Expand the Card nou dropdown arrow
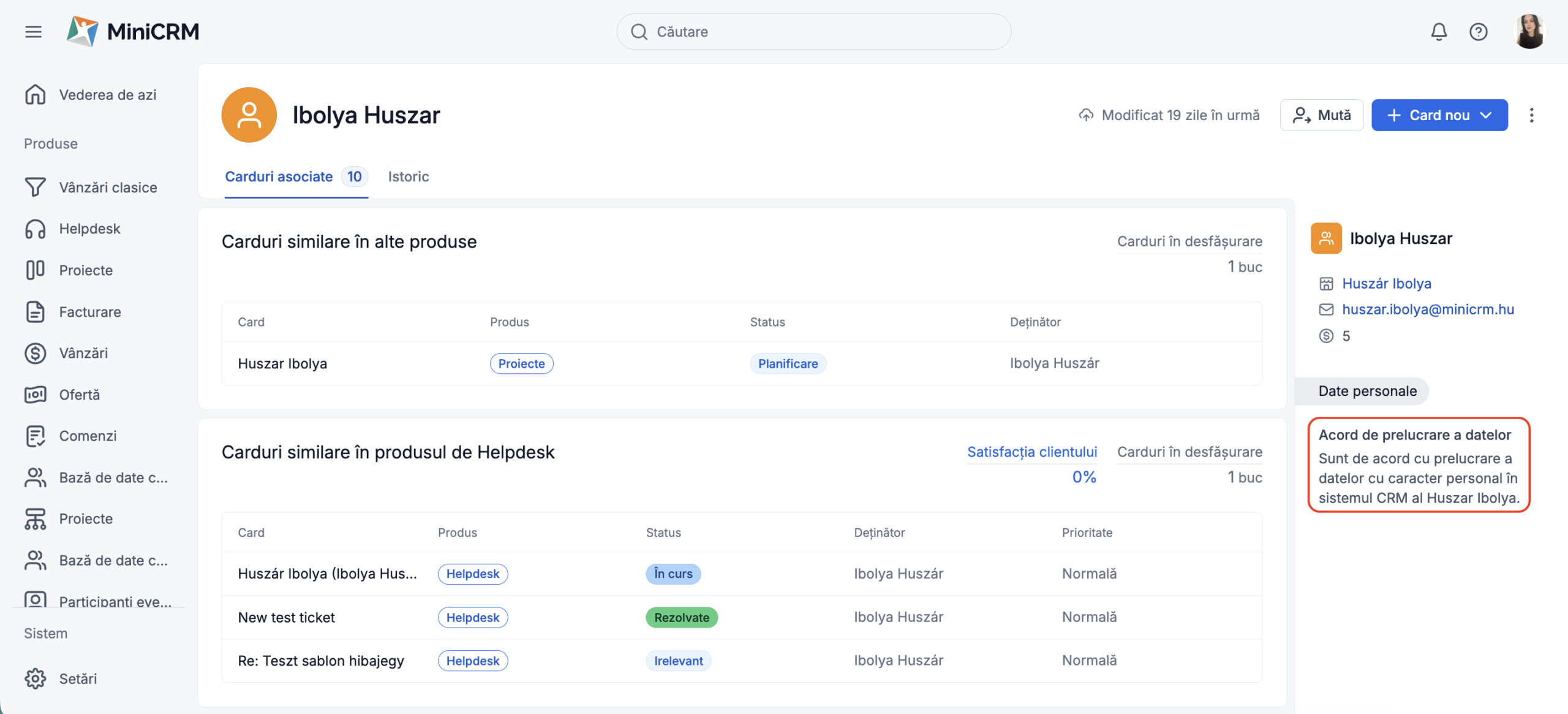 point(1487,115)
